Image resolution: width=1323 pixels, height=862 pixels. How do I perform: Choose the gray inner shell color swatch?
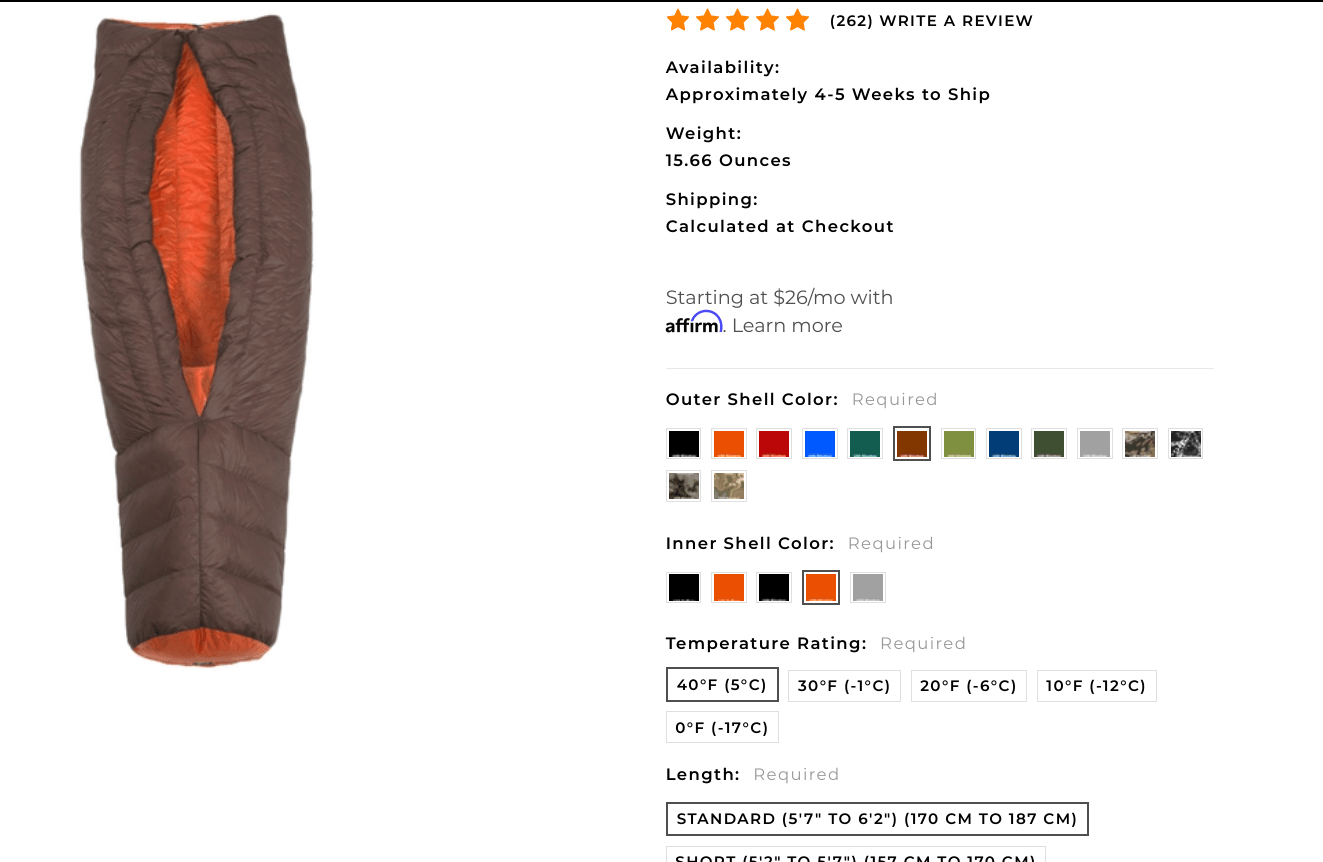pos(868,588)
